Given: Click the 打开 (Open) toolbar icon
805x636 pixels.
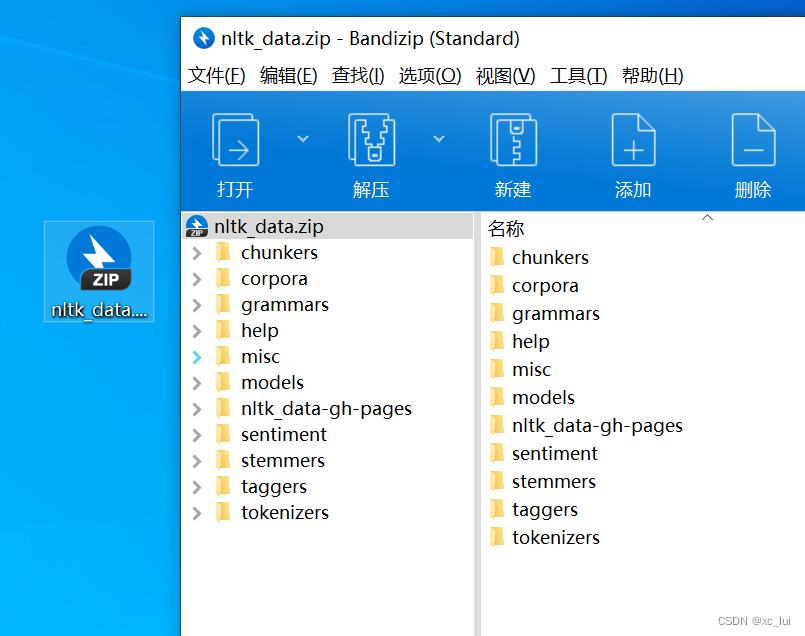Looking at the screenshot, I should [236, 140].
